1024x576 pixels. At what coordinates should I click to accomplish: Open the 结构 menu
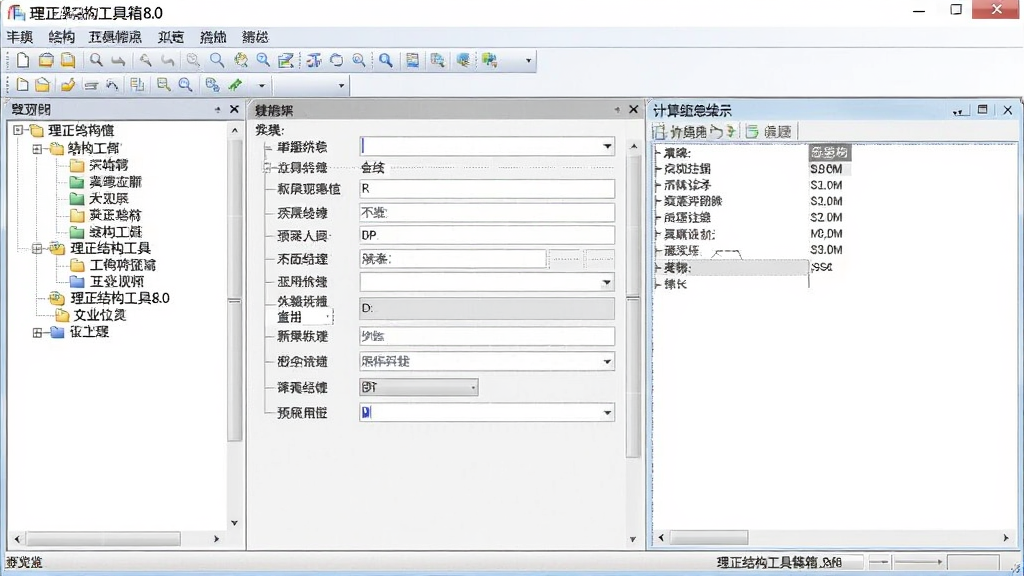(61, 37)
